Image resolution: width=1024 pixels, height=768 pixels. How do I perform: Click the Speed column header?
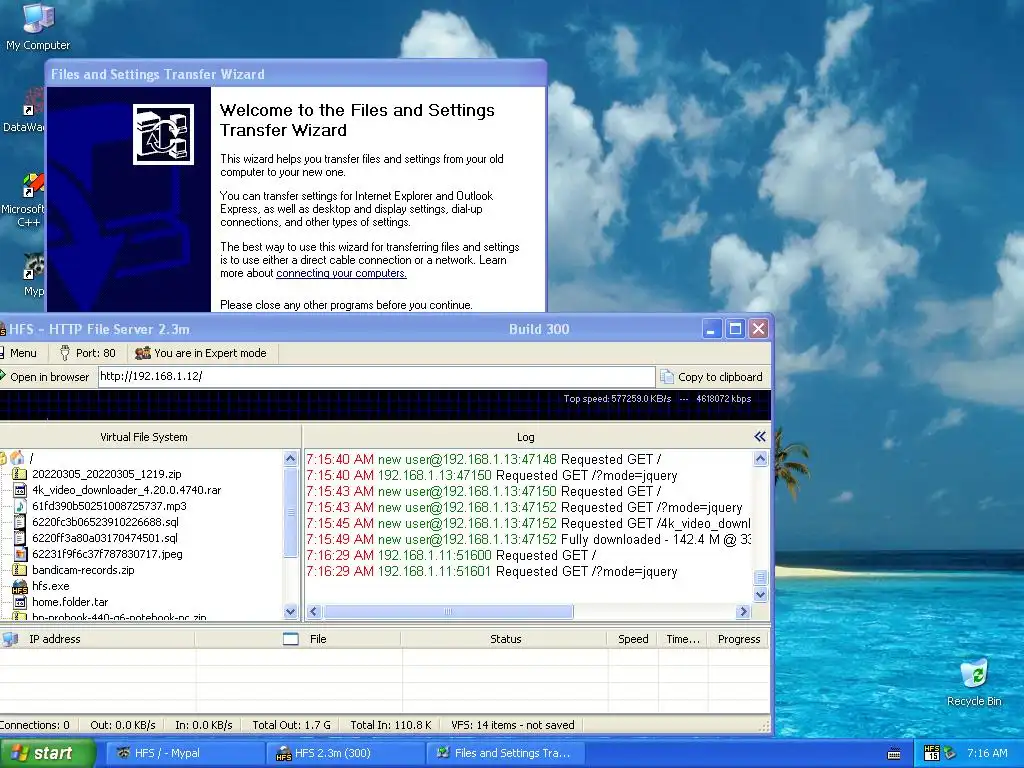pos(633,639)
